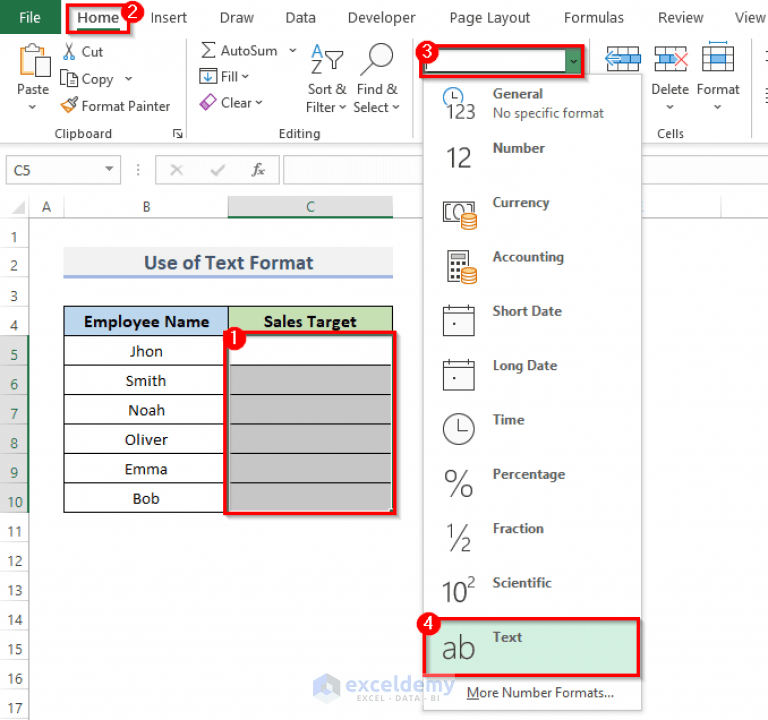Open Sort & Filter tool
This screenshot has width=768, height=720.
(327, 78)
